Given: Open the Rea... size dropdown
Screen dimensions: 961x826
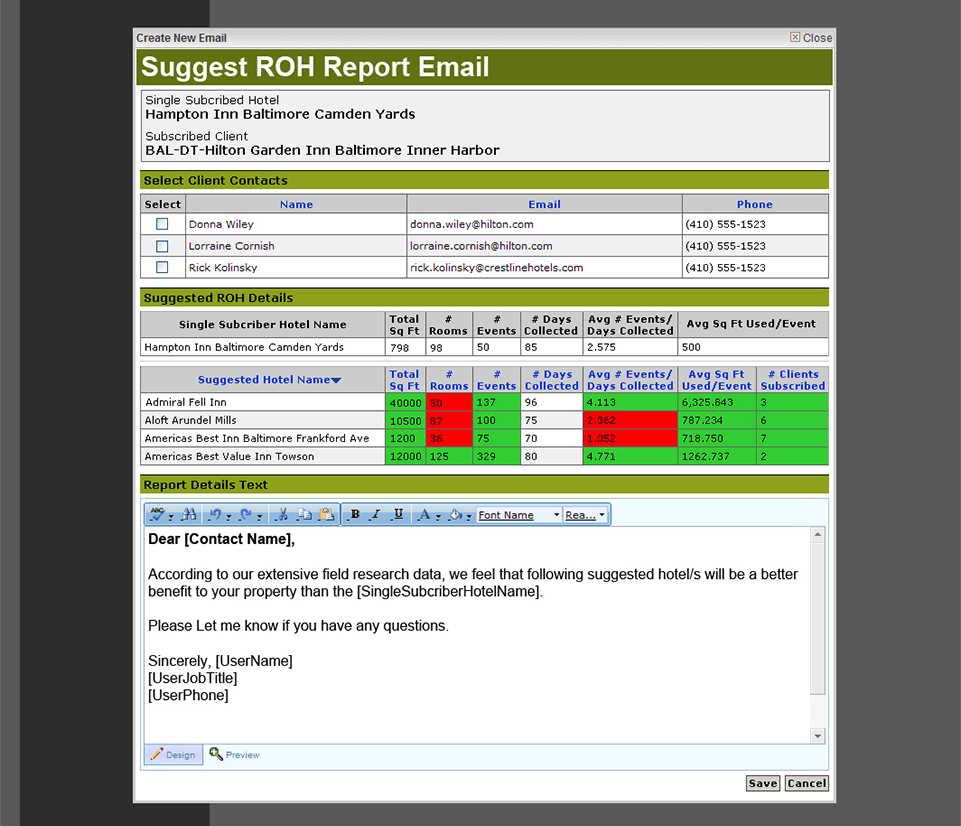Looking at the screenshot, I should [x=585, y=515].
